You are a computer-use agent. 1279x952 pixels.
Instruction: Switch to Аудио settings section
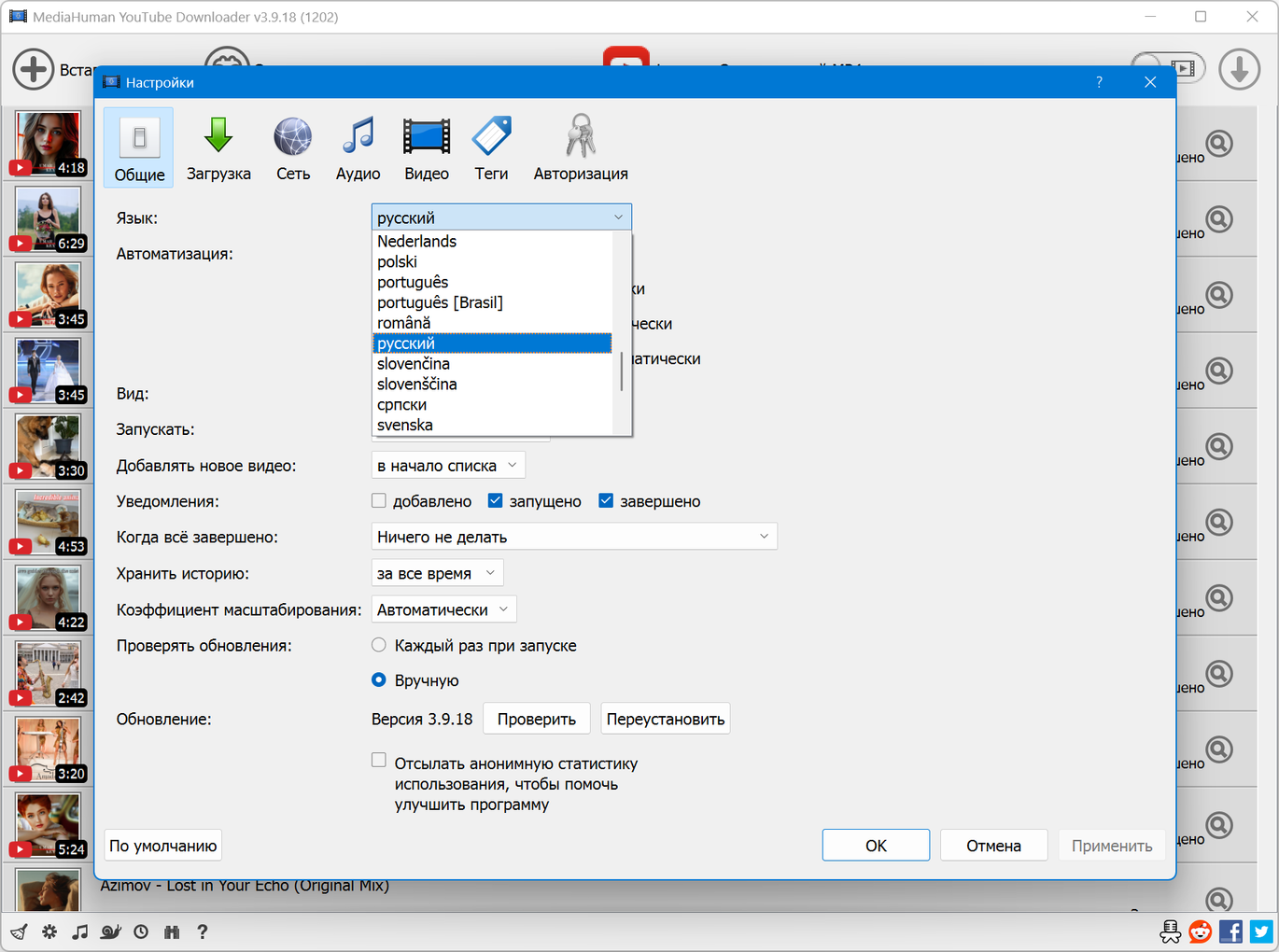click(x=358, y=149)
